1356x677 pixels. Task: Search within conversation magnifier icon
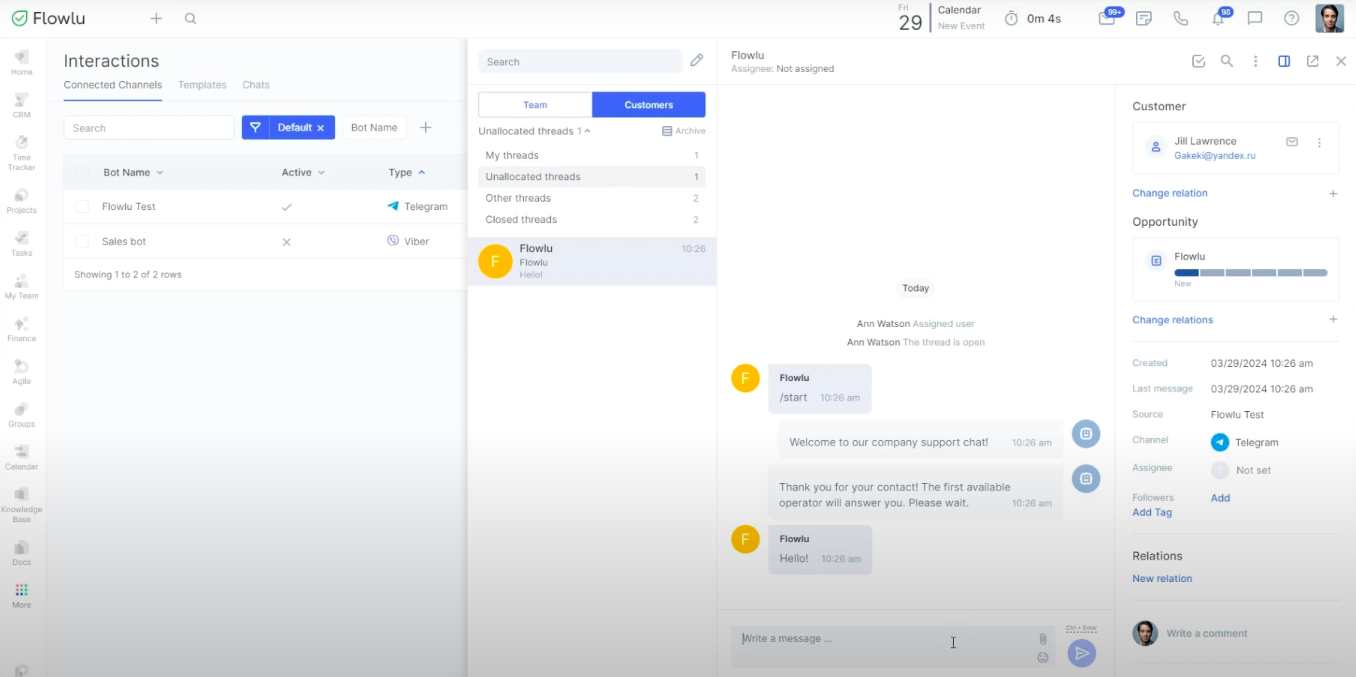[1227, 61]
